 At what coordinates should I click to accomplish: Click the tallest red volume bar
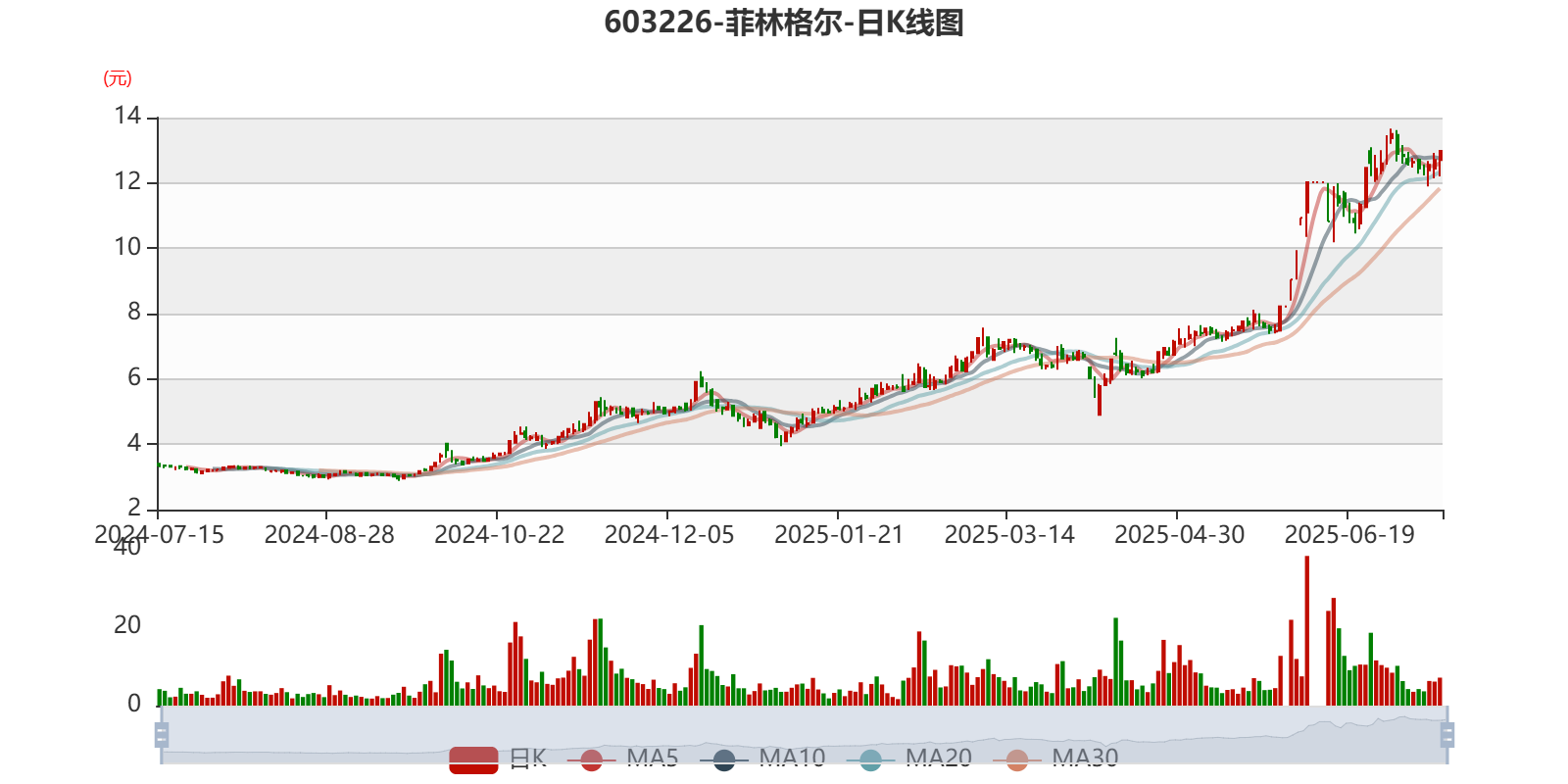tap(1306, 630)
